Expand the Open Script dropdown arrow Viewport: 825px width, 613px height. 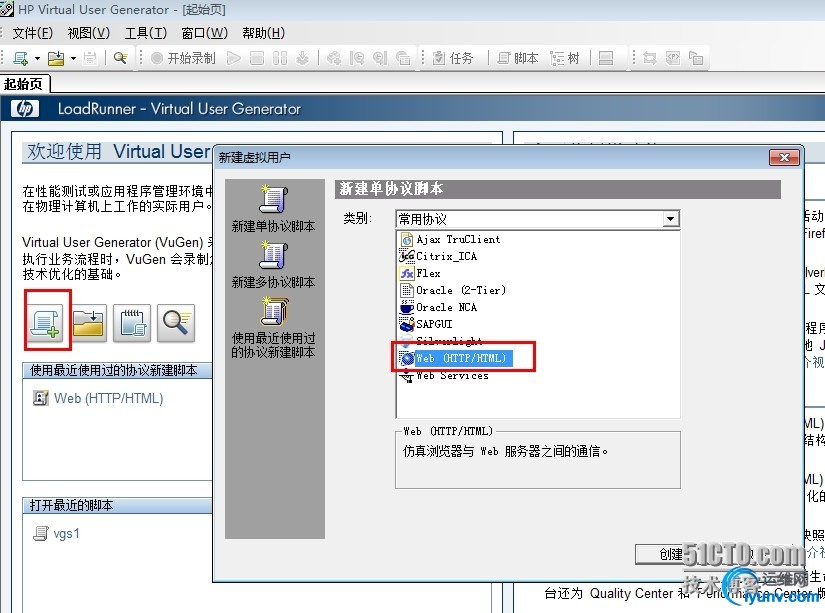73,58
